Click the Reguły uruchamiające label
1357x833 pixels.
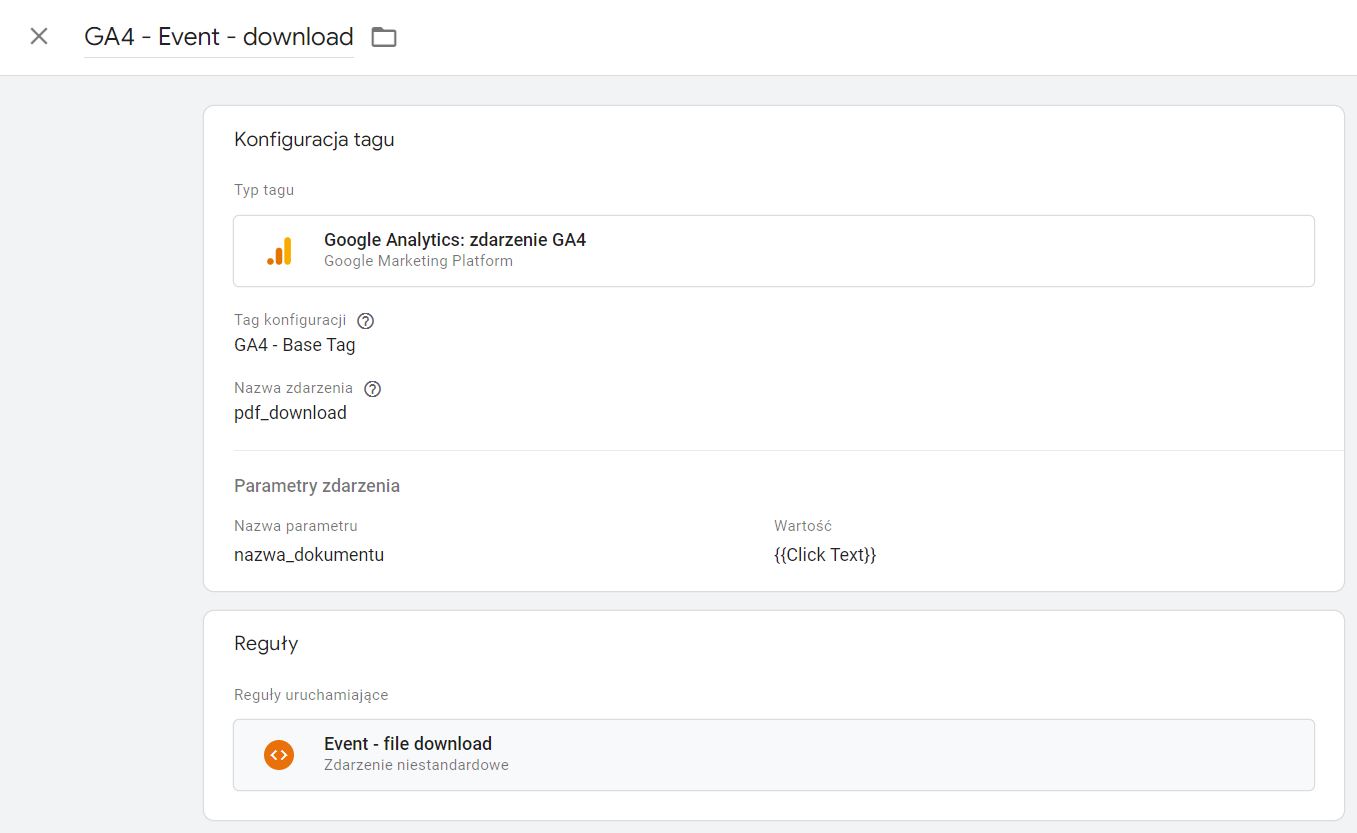pyautogui.click(x=311, y=695)
